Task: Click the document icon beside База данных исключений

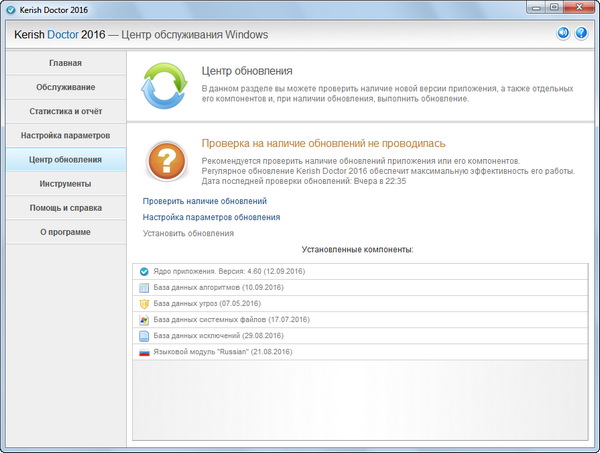Action: pyautogui.click(x=144, y=336)
